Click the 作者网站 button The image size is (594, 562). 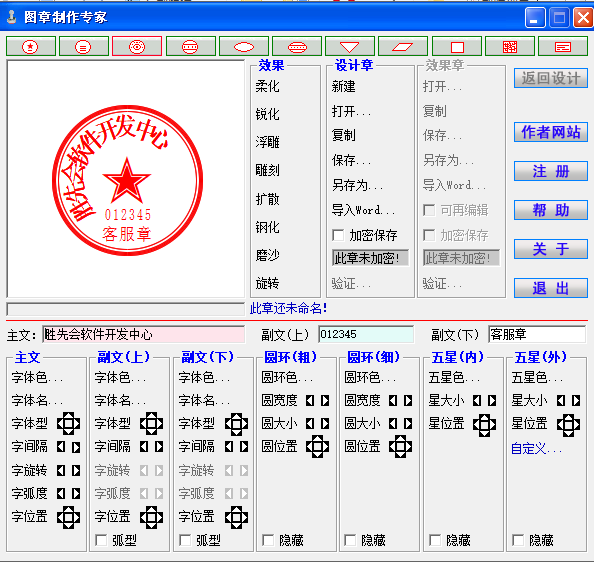[551, 132]
